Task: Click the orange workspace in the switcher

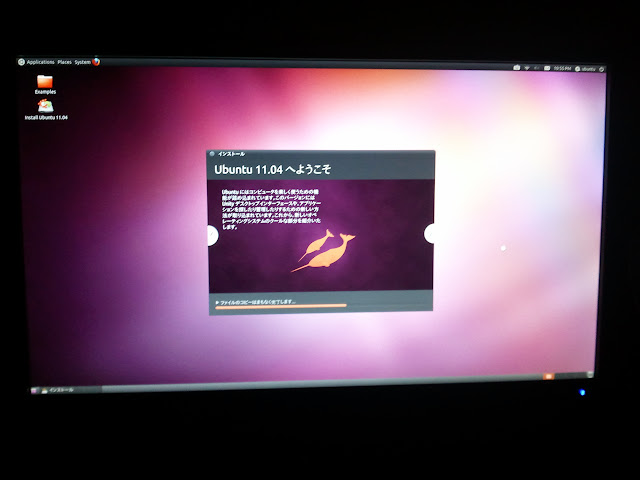Action: pyautogui.click(x=548, y=376)
